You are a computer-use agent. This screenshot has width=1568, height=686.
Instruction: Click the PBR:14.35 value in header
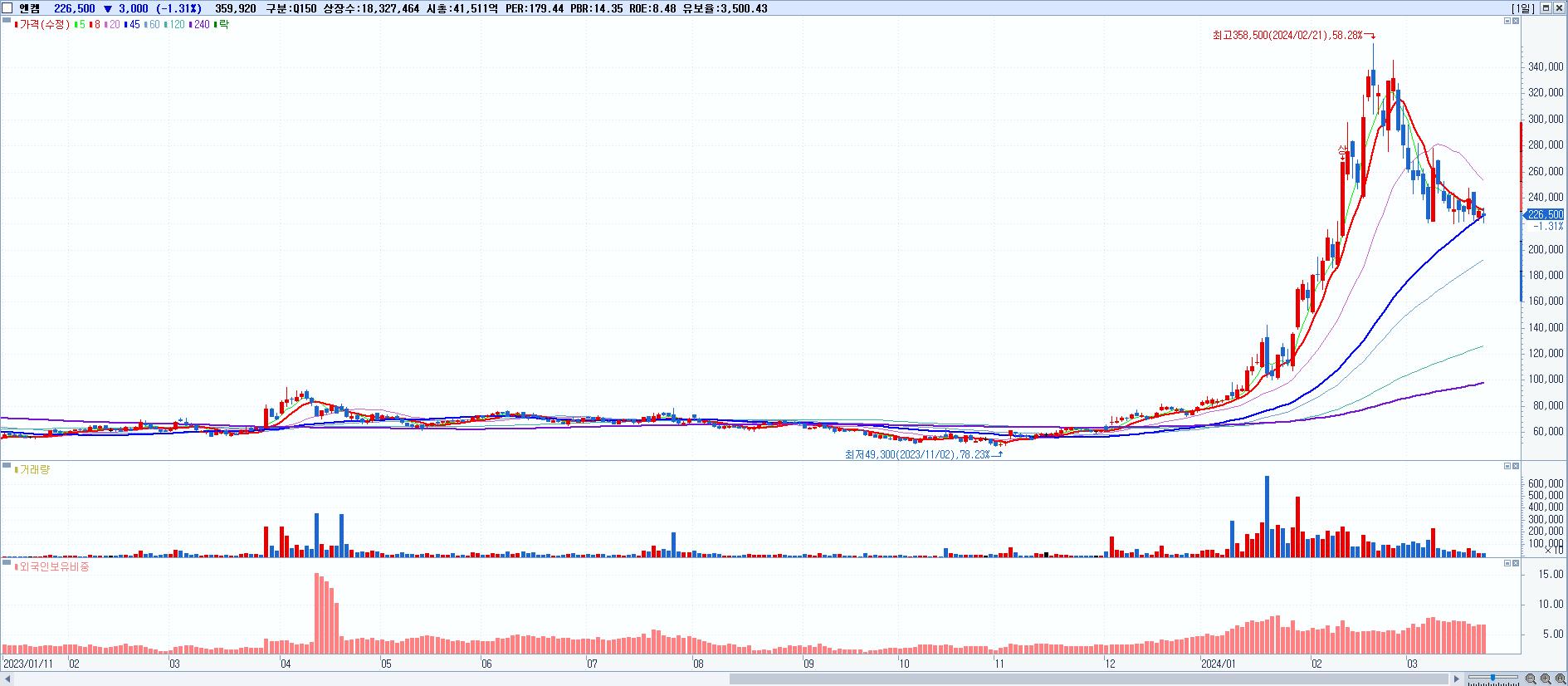(x=597, y=8)
